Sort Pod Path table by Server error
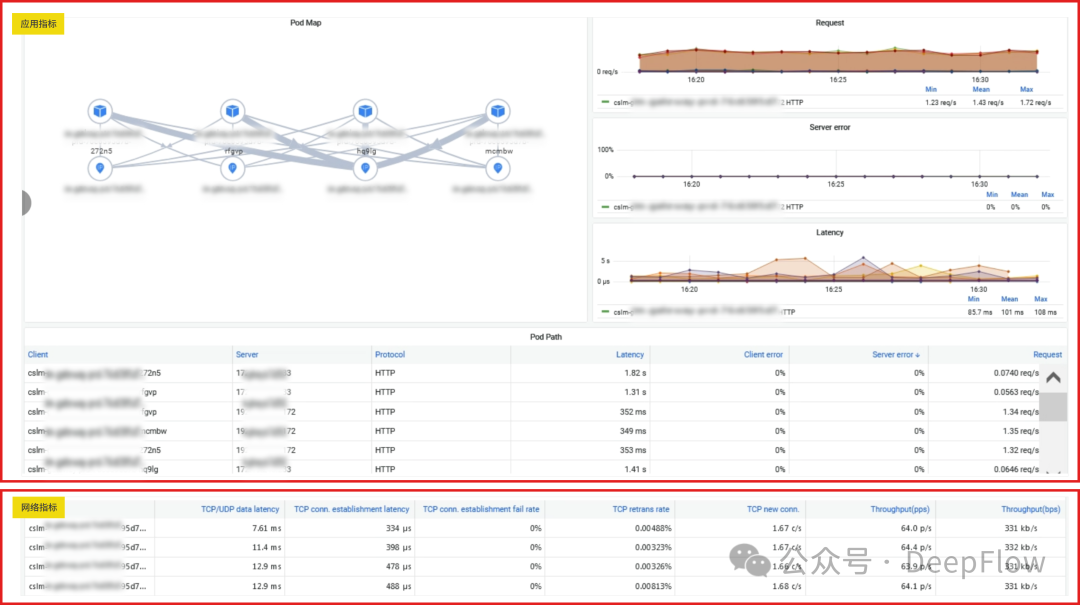This screenshot has height=605, width=1080. click(896, 354)
